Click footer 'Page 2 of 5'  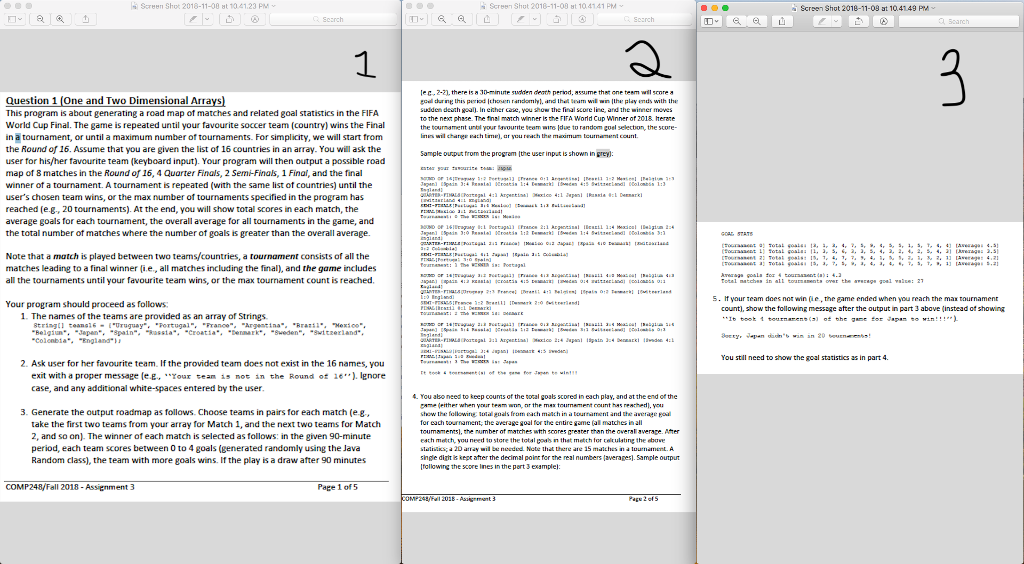click(643, 499)
